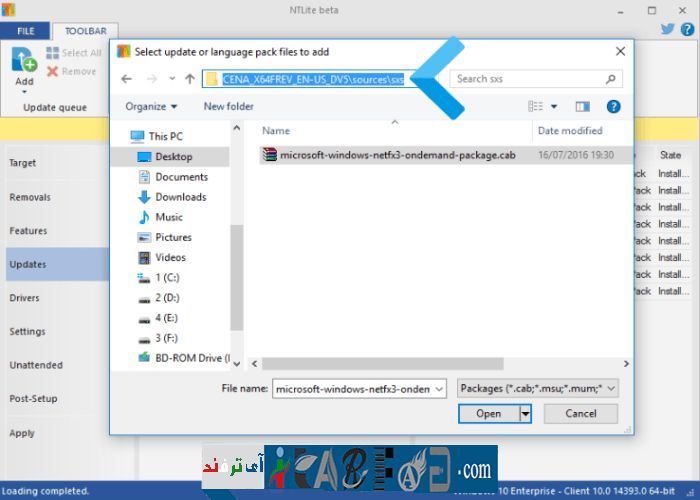Expand the File name history dropdown
The height and width of the screenshot is (500, 700).
pos(439,388)
